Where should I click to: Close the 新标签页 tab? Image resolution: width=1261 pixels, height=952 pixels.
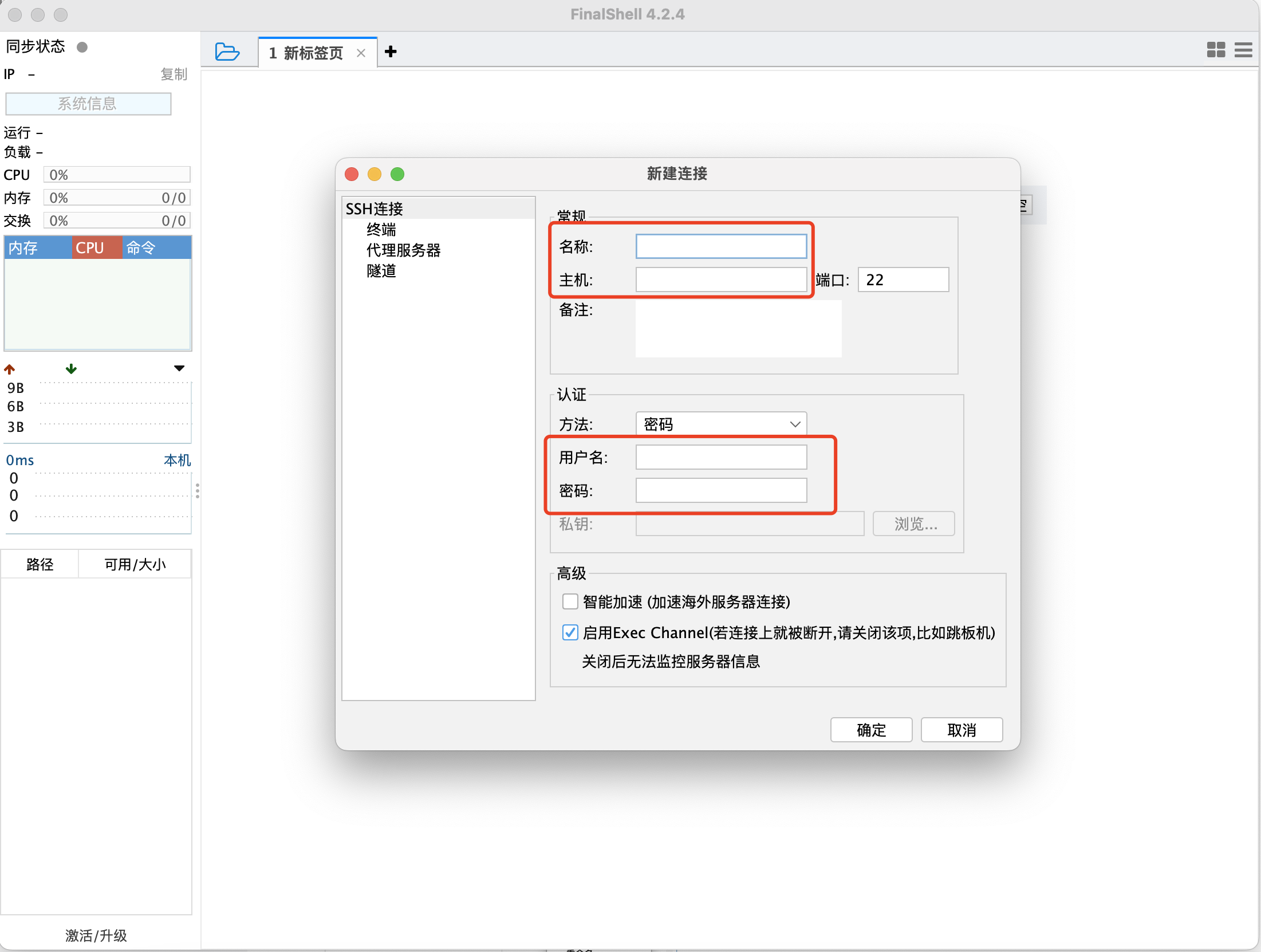[361, 53]
